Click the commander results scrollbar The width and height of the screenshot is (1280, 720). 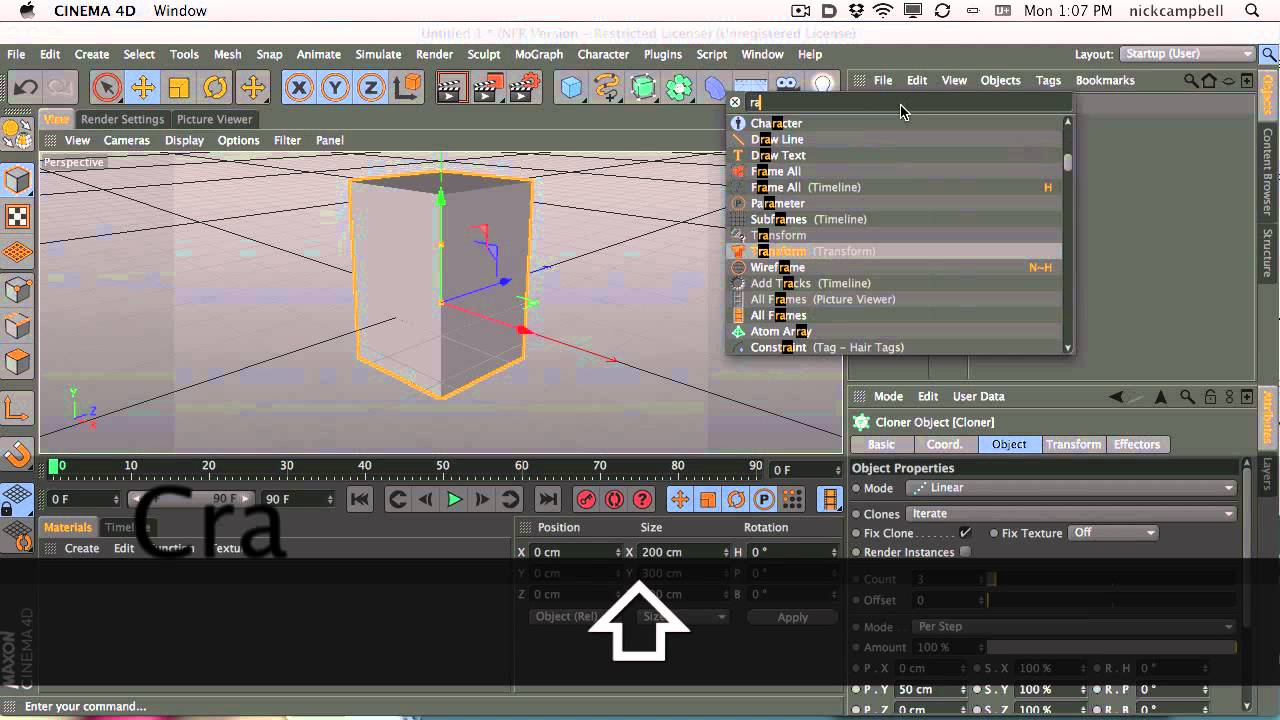tap(1068, 161)
